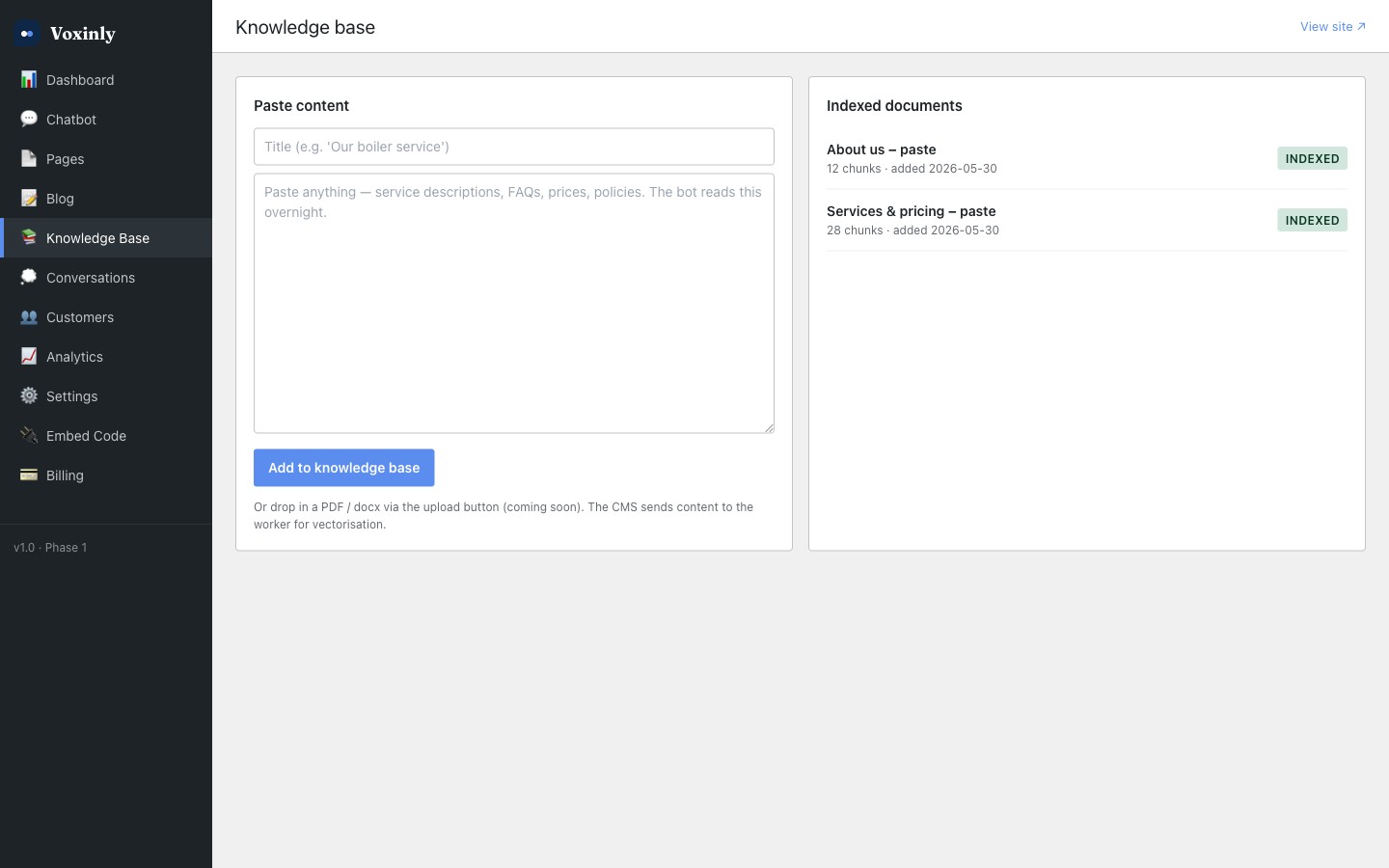Click 'v1.0 · Phase 1' version text

50,548
